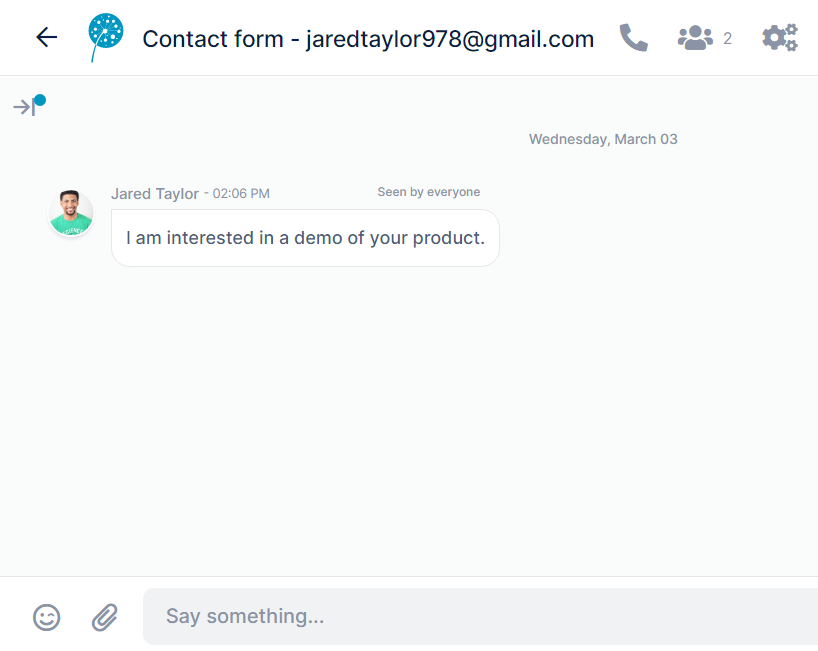818x651 pixels.
Task: Focus the "Say something..." message field
Action: (x=480, y=617)
